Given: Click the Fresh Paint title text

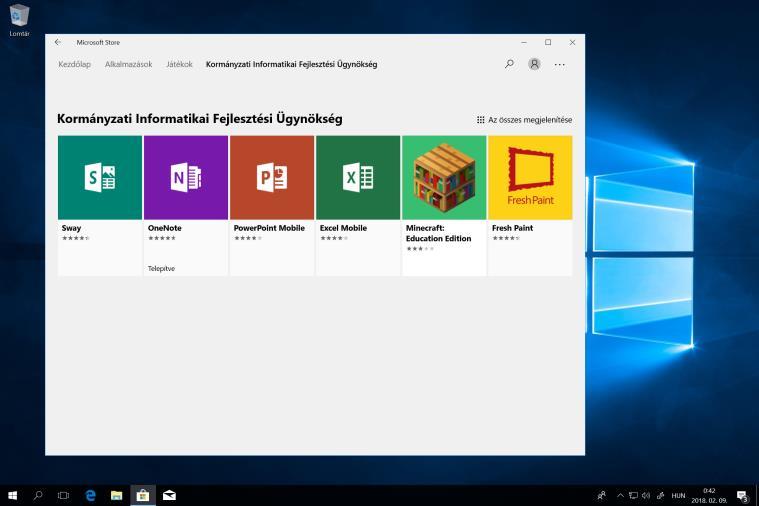Looking at the screenshot, I should tap(512, 228).
